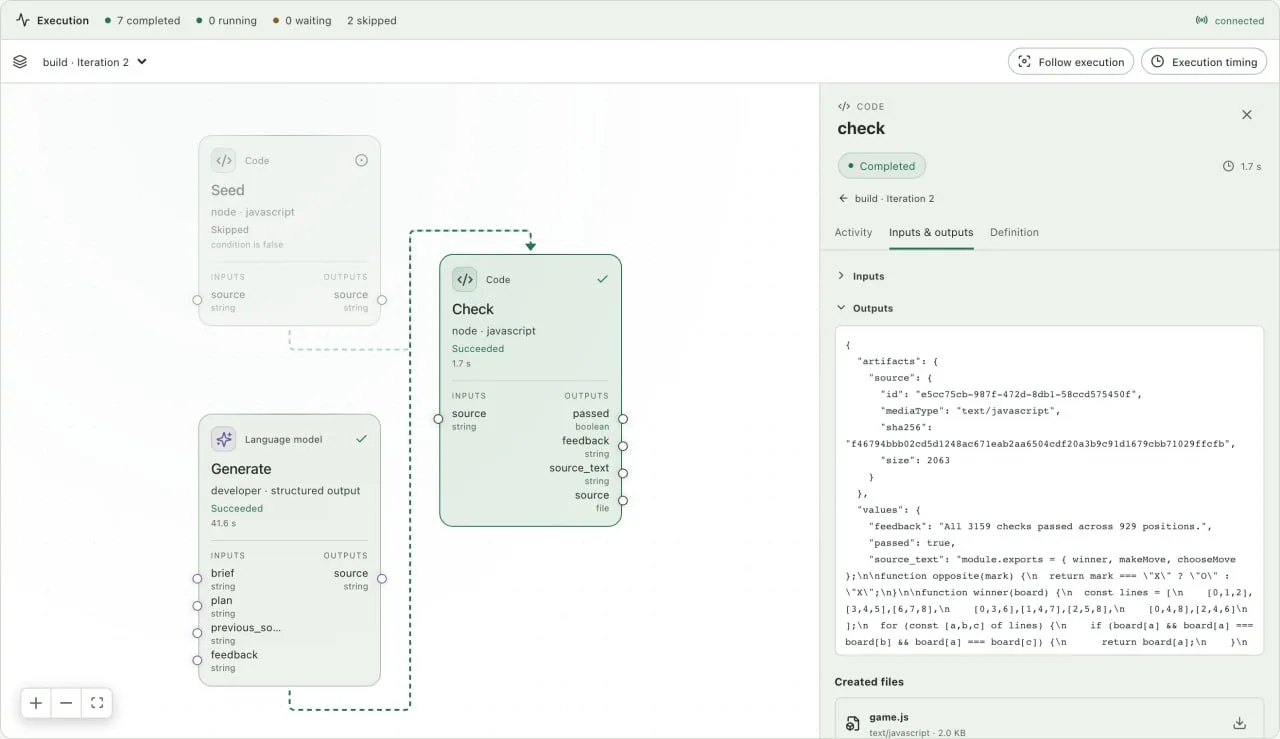Click the Execution activity pulse icon
Image resolution: width=1280 pixels, height=739 pixels.
point(23,20)
